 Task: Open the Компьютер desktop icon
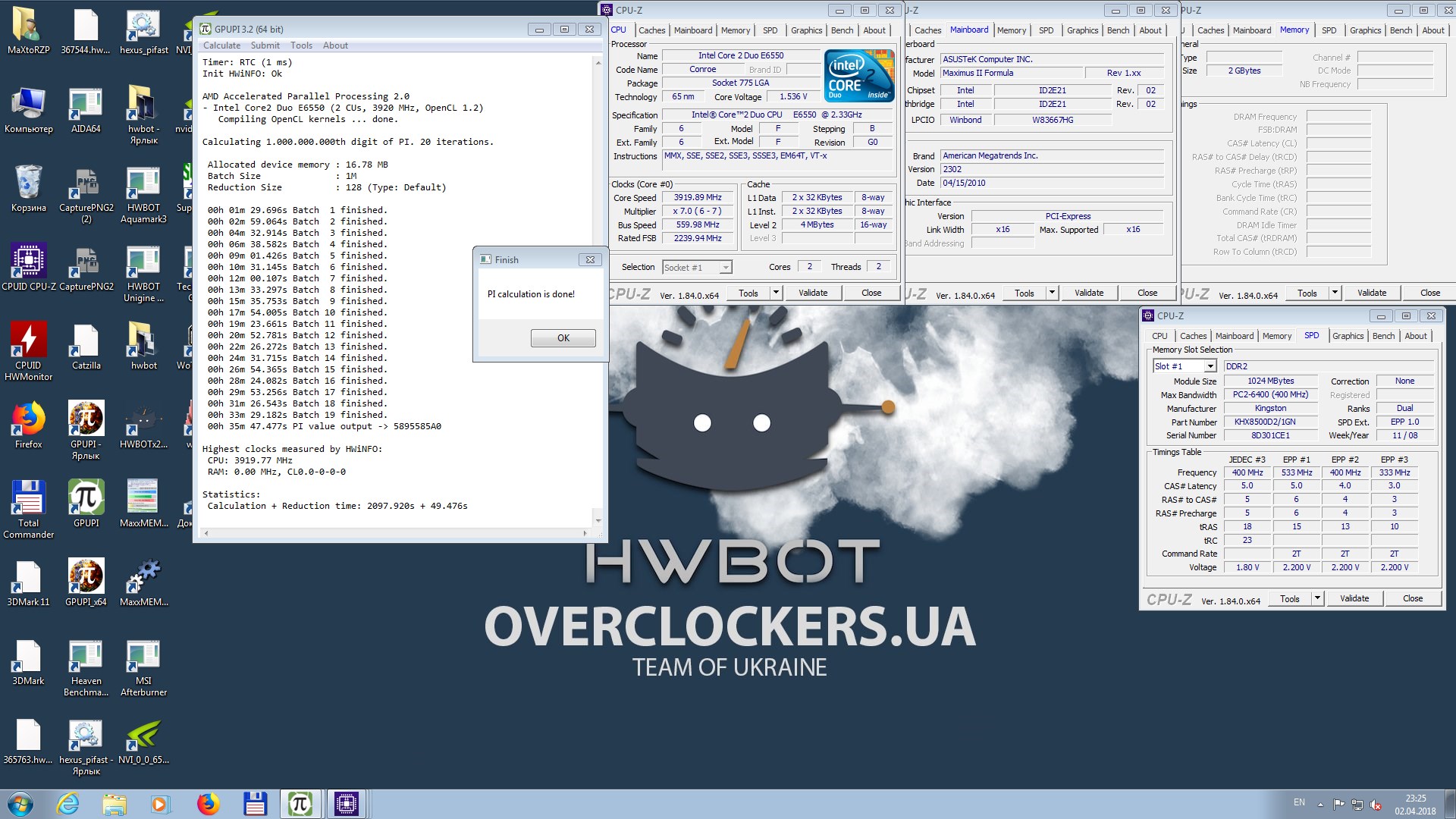click(28, 110)
